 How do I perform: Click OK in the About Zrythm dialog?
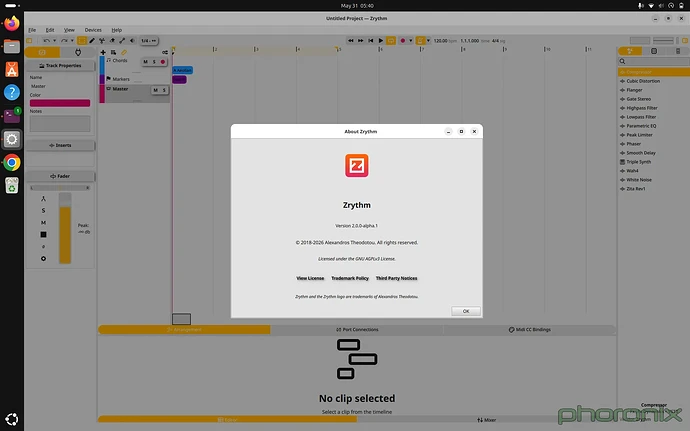[466, 311]
